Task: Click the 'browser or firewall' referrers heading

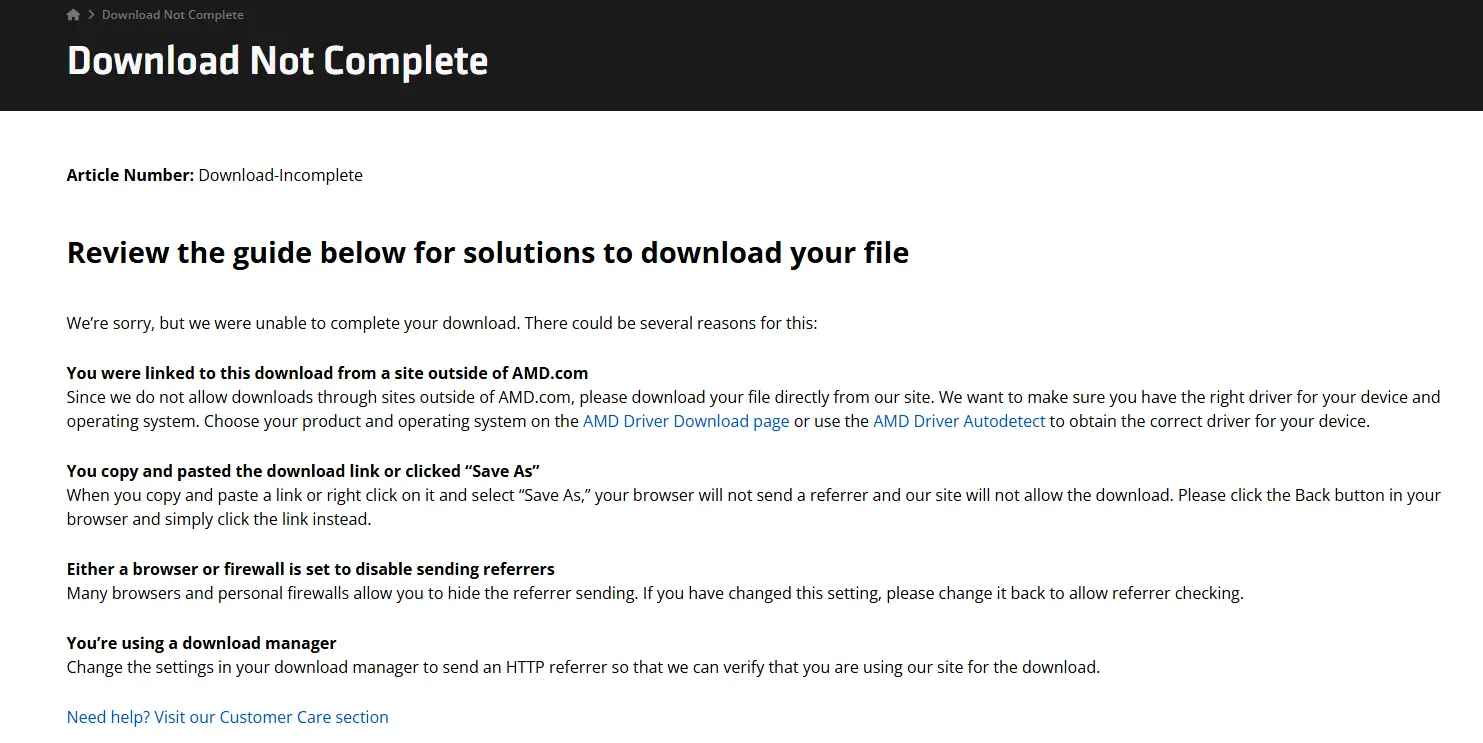Action: pyautogui.click(x=311, y=569)
